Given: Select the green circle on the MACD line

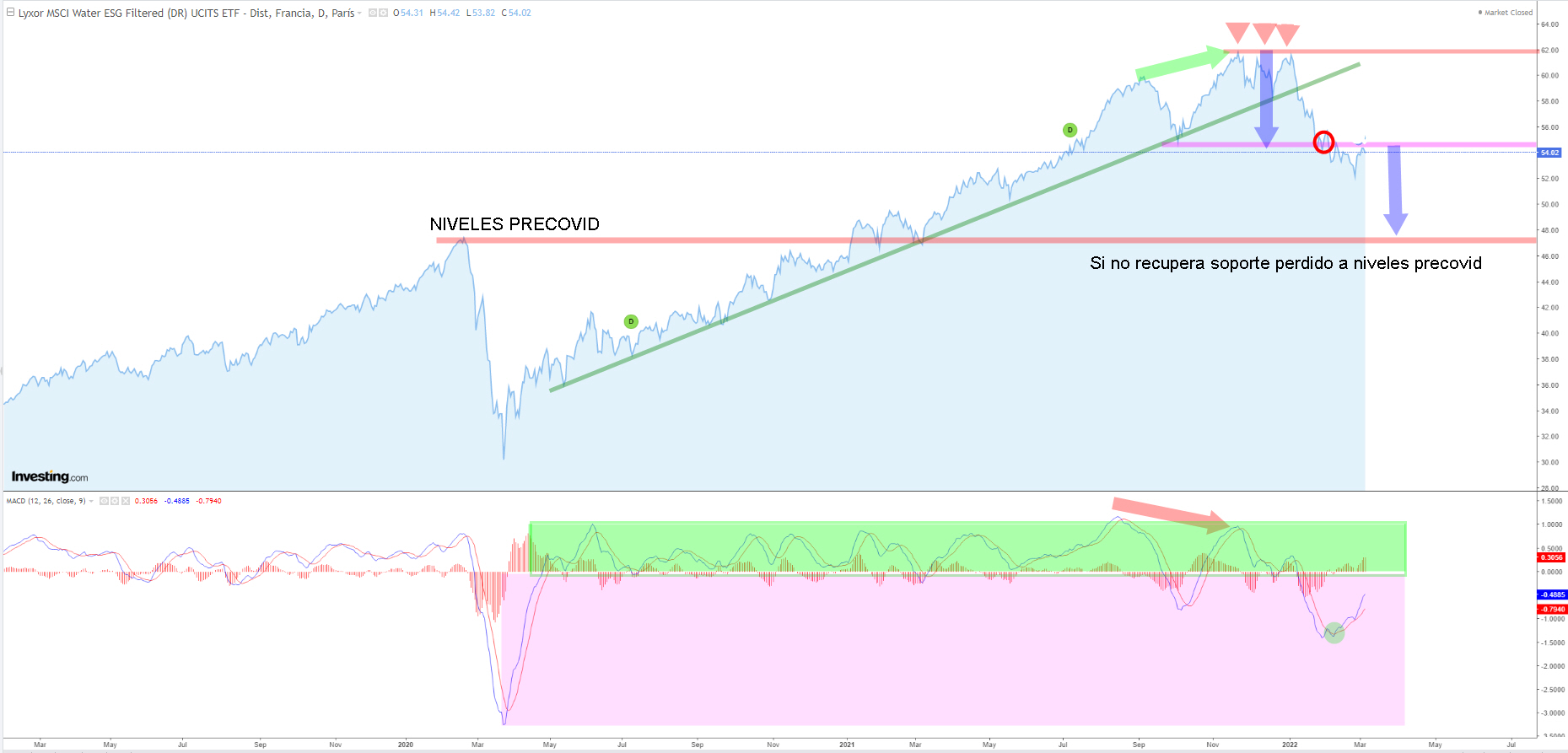Looking at the screenshot, I should tap(1334, 632).
